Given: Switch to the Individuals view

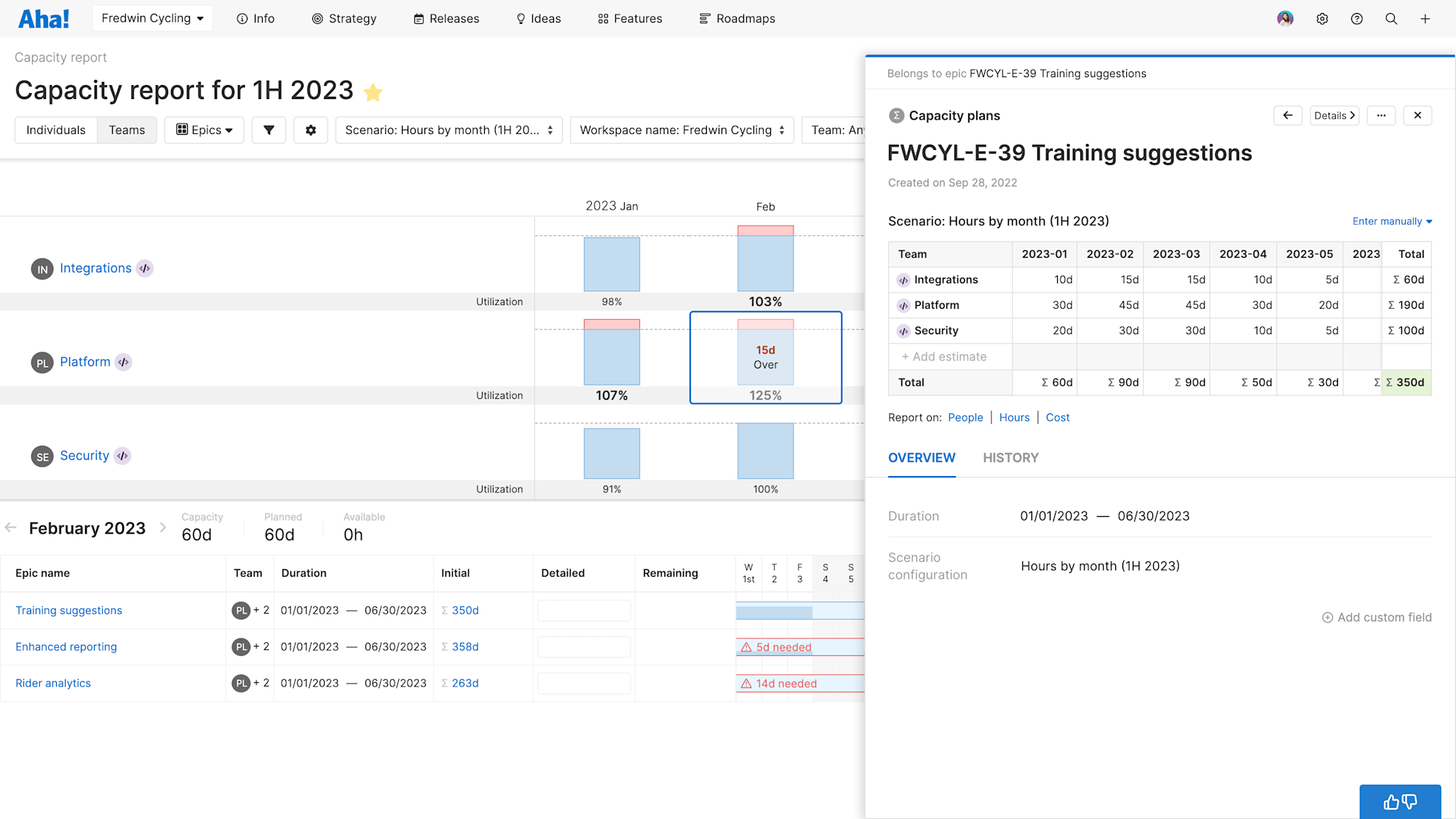Looking at the screenshot, I should click(x=55, y=130).
